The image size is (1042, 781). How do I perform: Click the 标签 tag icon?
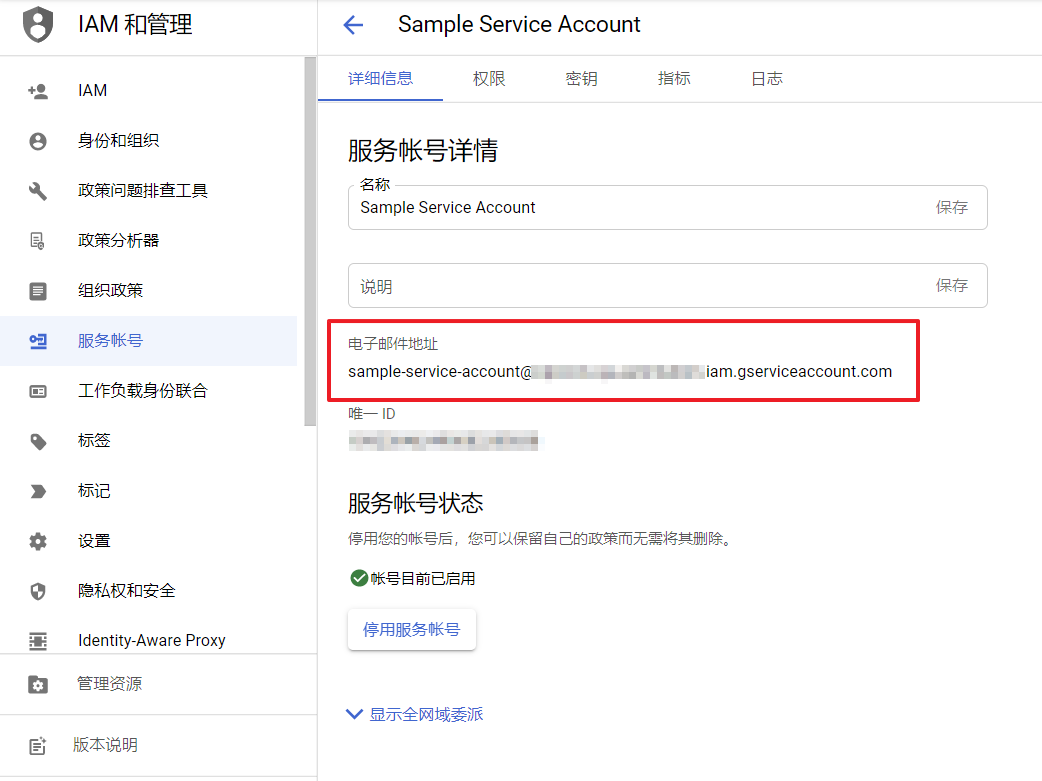click(38, 441)
